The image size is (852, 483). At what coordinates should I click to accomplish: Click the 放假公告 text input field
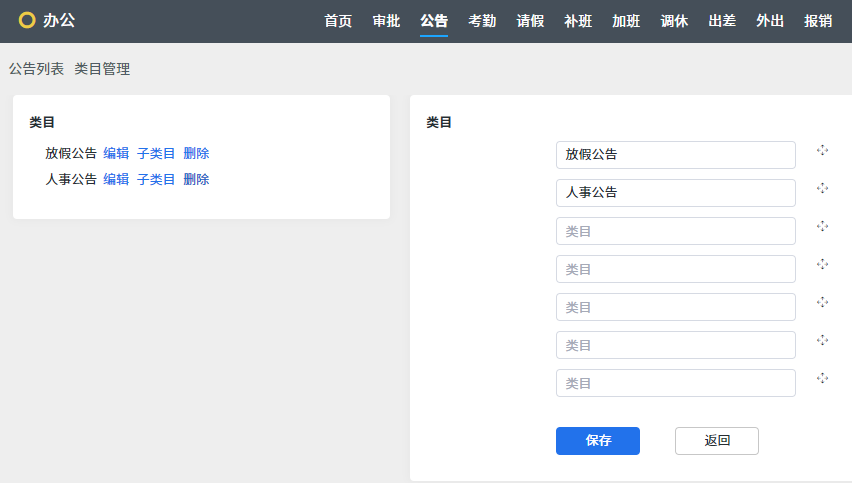[x=676, y=155]
